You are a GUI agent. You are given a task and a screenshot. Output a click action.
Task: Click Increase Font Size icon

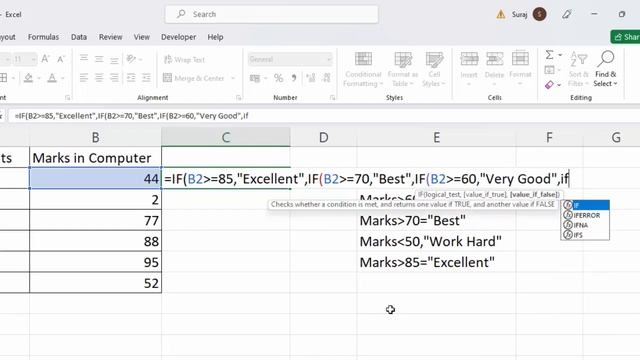[x=45, y=59]
